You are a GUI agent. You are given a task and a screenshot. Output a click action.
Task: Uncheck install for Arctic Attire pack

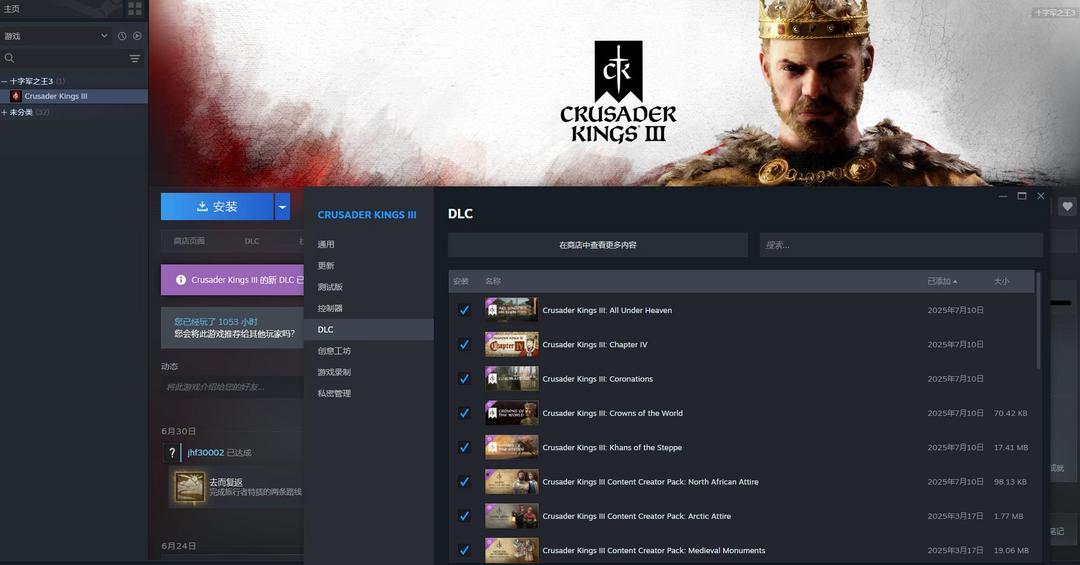pyautogui.click(x=464, y=516)
